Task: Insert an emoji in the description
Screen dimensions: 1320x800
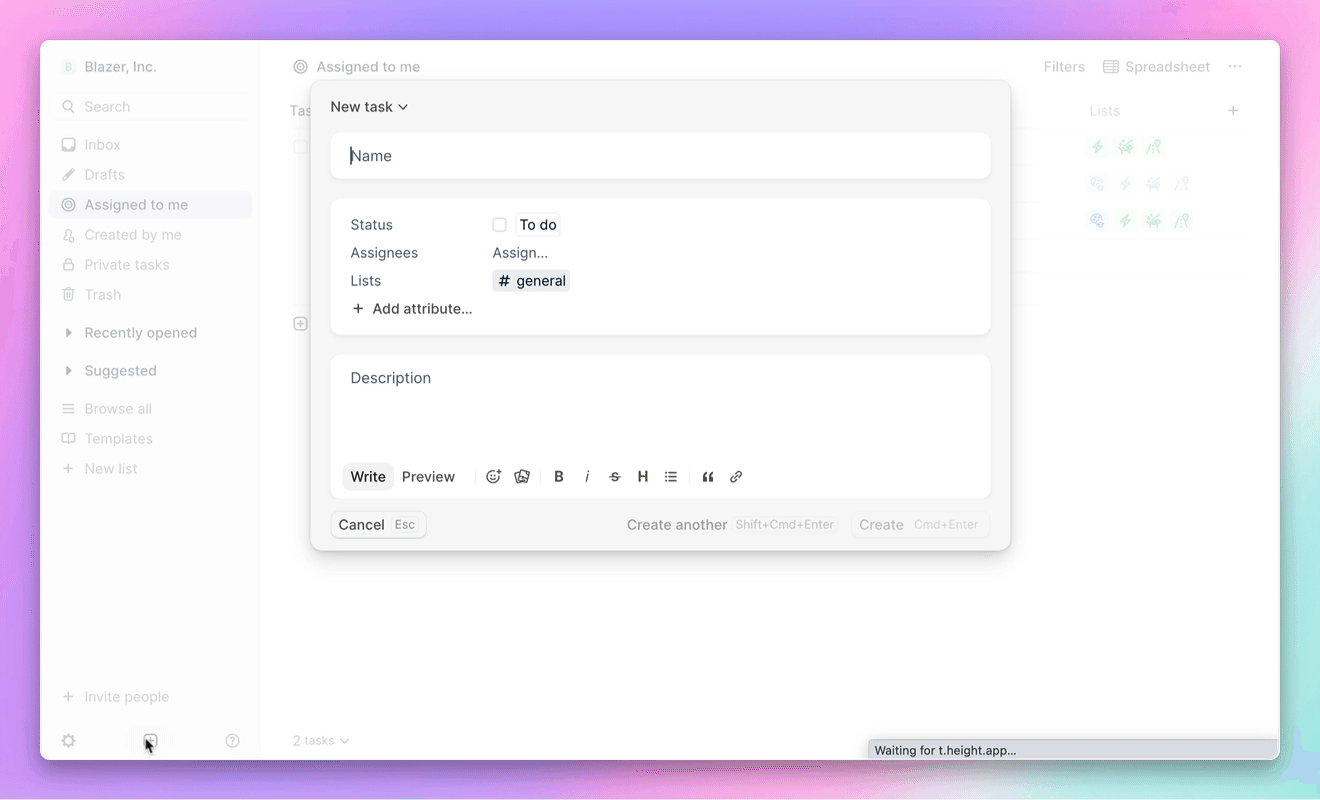Action: click(x=493, y=476)
